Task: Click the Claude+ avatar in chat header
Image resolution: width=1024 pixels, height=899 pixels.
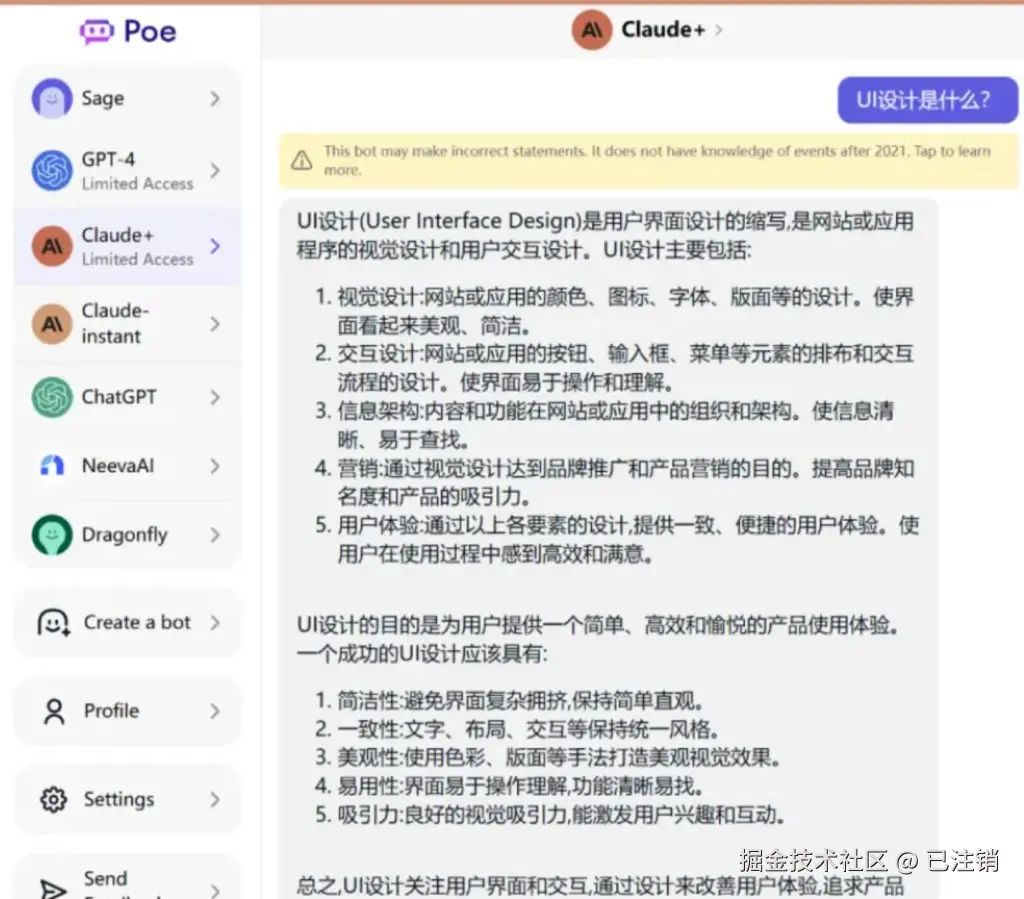Action: [592, 30]
